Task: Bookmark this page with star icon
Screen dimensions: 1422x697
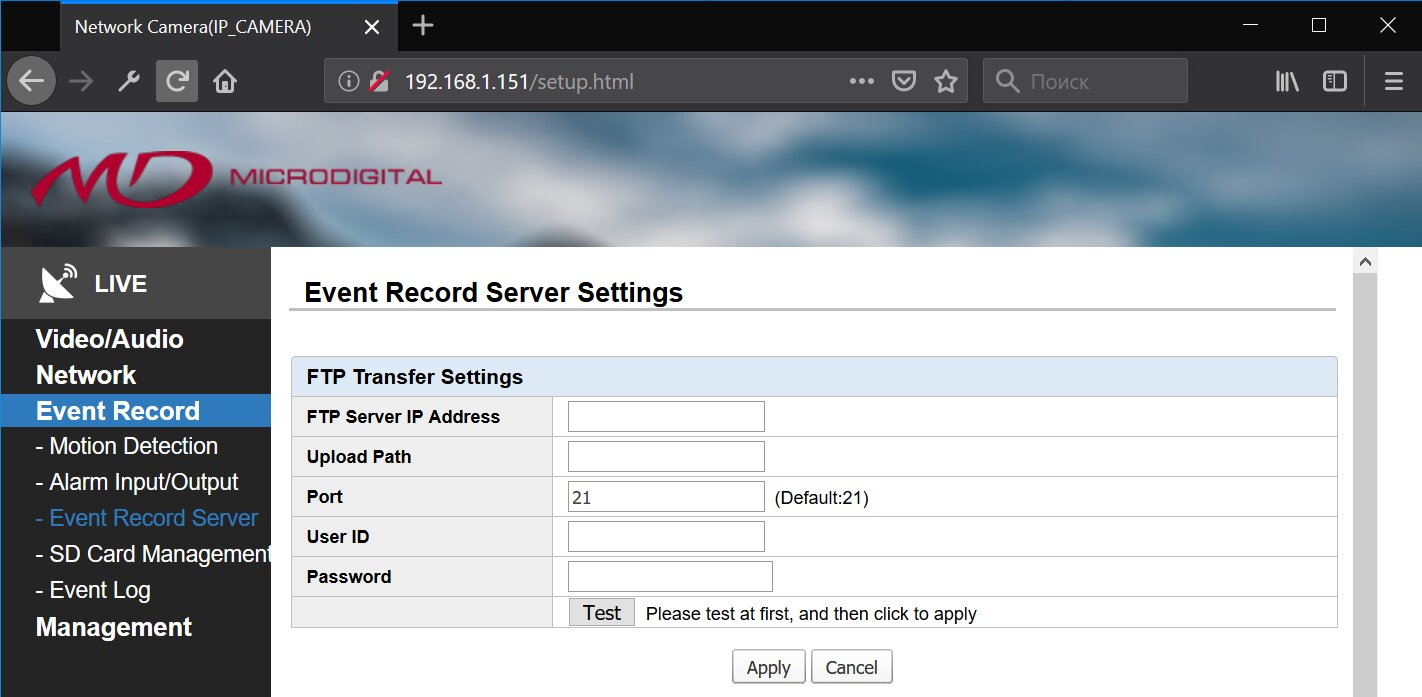Action: pos(946,82)
